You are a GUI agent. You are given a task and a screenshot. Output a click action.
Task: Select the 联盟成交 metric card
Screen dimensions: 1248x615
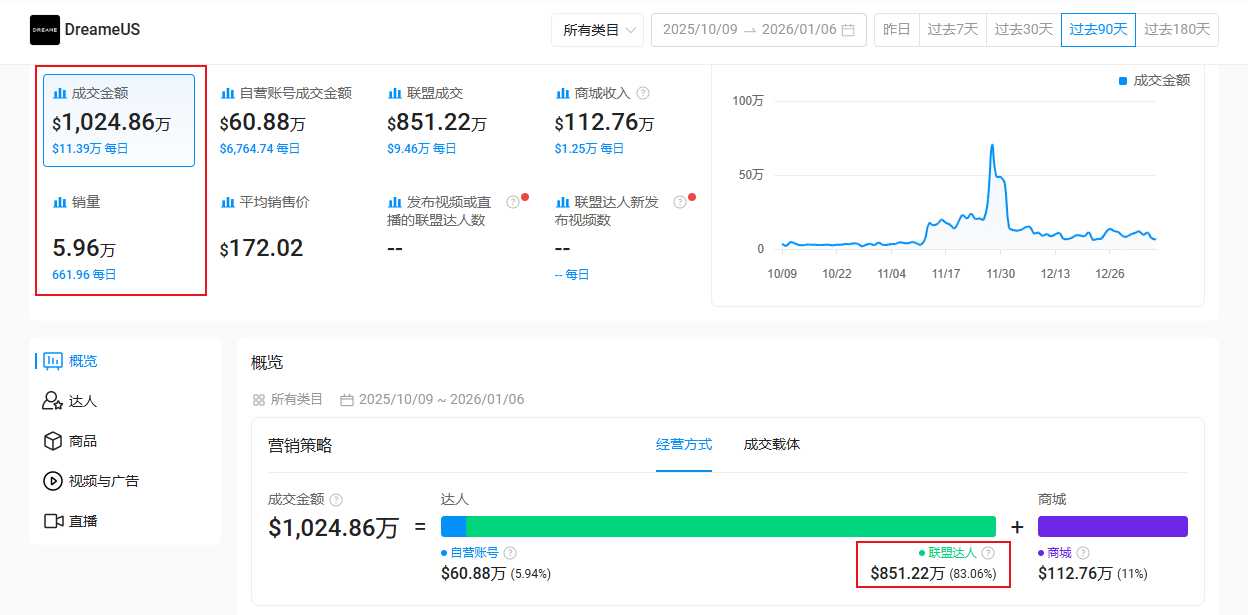click(453, 120)
